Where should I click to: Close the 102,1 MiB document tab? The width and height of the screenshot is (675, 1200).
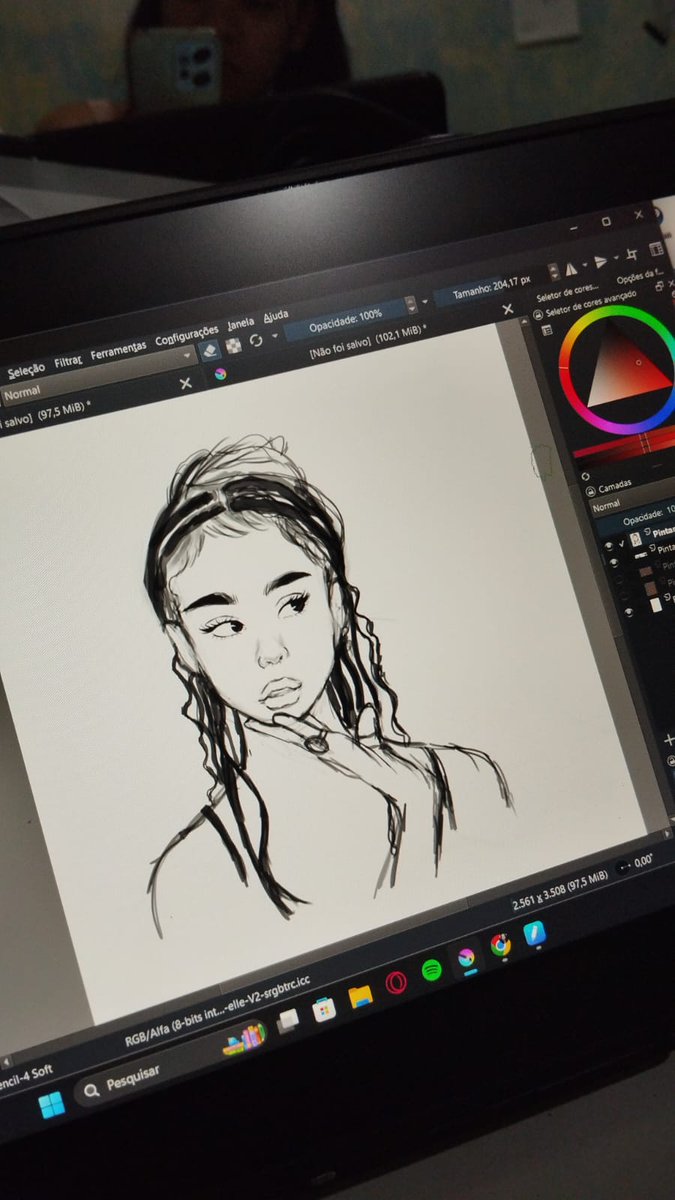pyautogui.click(x=507, y=310)
